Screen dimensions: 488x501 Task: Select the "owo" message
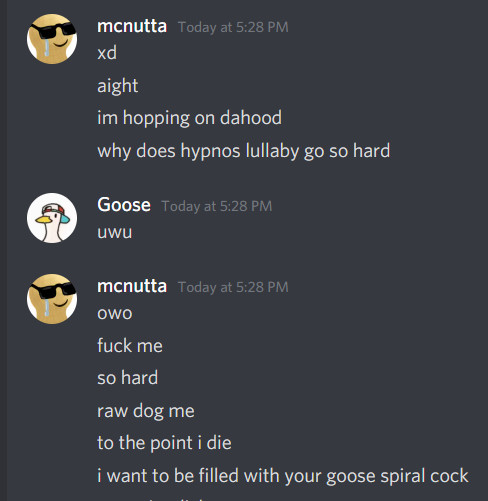[x=115, y=313]
